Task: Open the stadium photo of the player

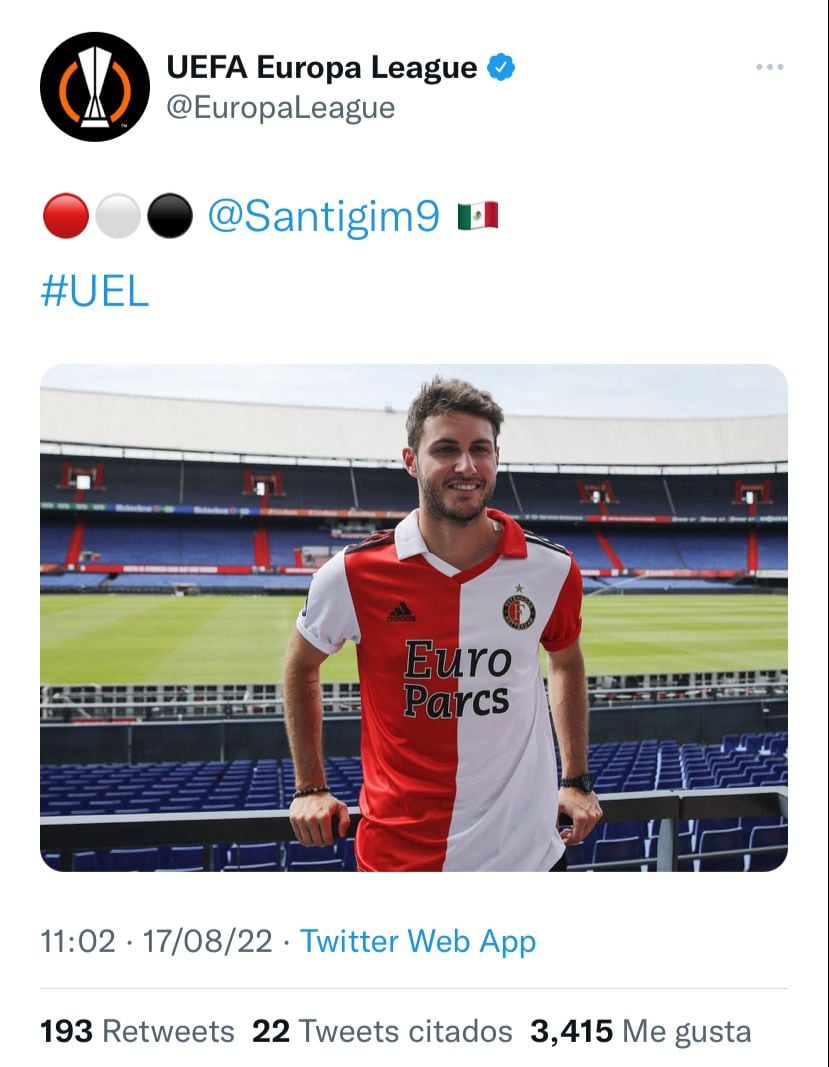Action: point(413,617)
